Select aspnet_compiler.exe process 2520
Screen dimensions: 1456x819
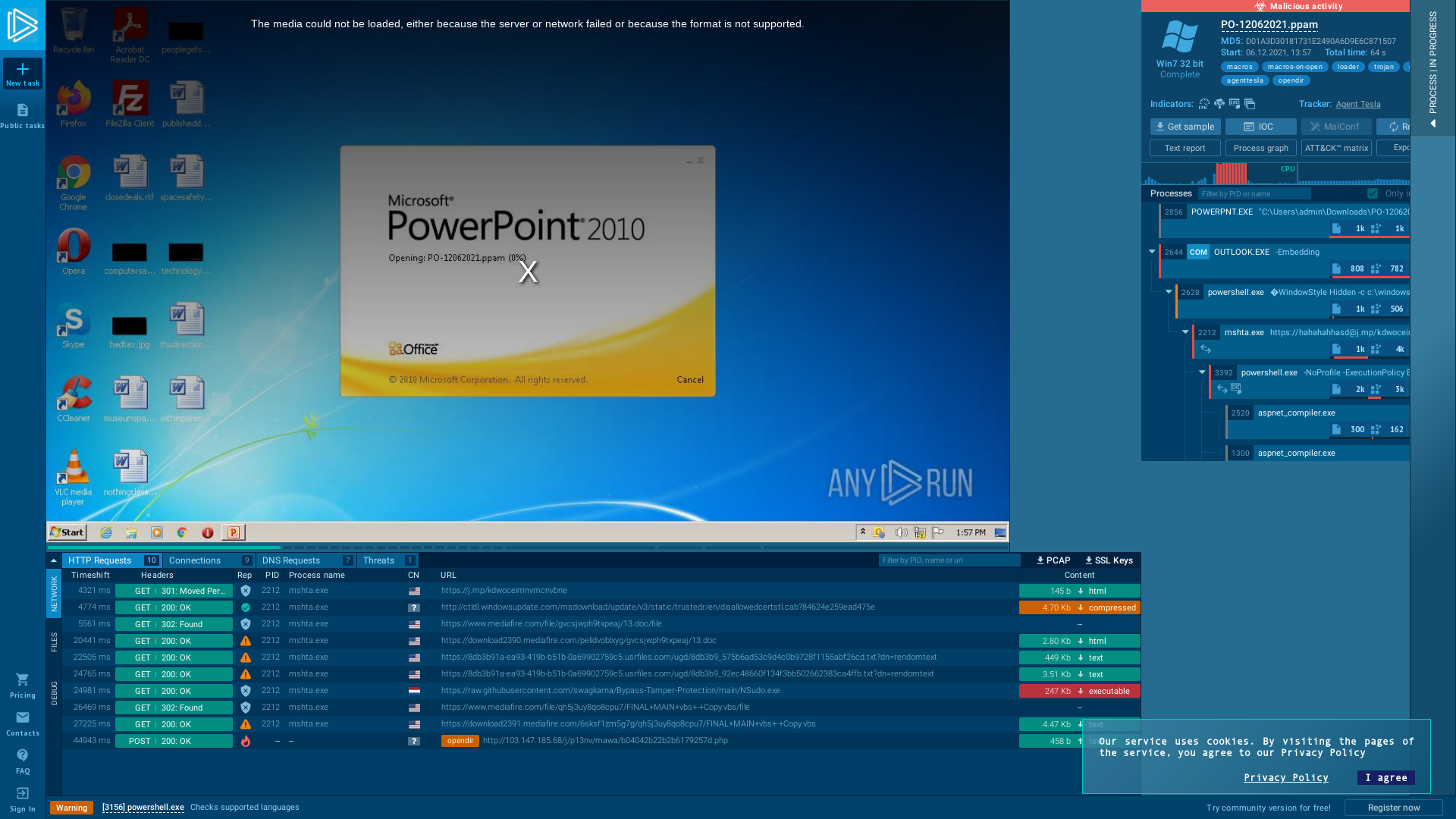click(1317, 422)
